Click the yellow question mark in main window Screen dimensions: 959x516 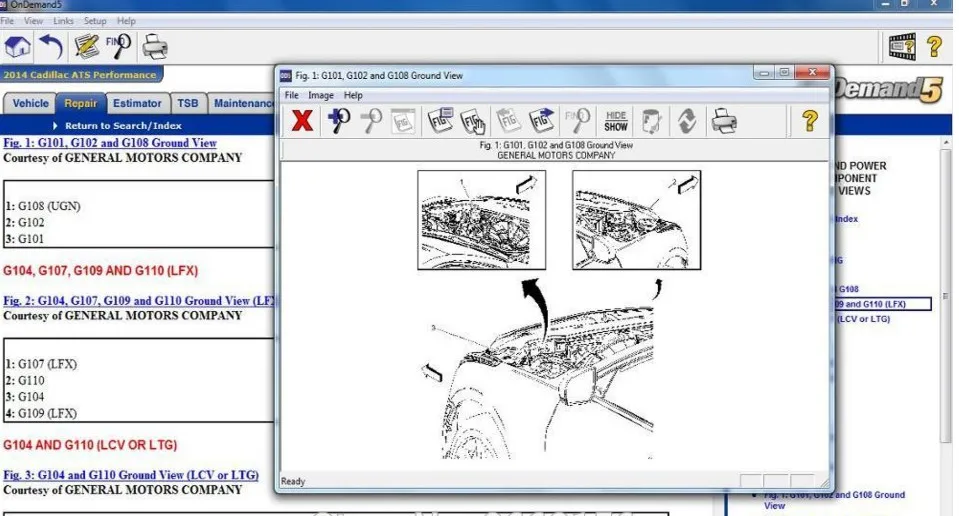pos(934,47)
